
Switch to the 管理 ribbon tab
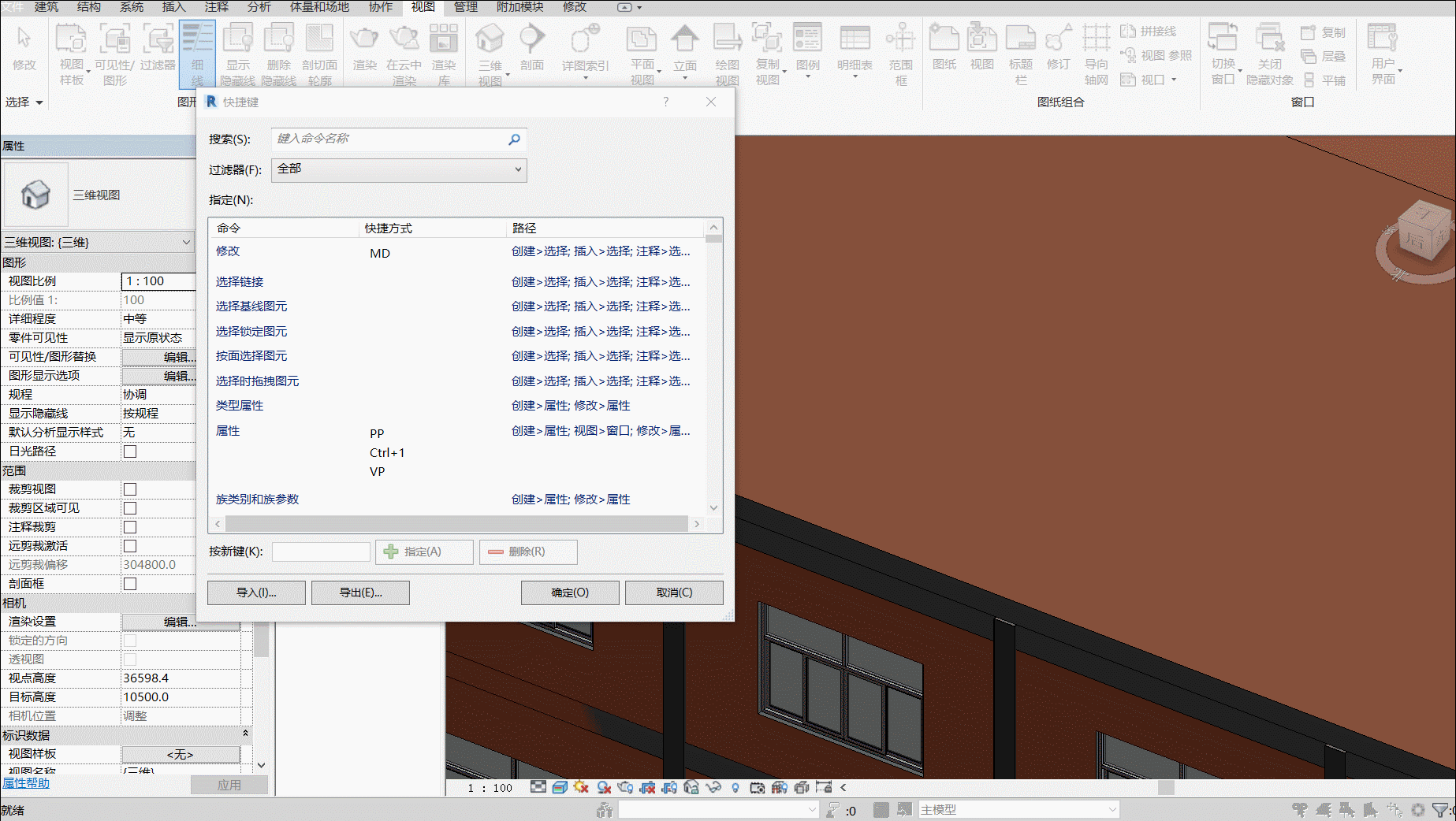point(465,7)
